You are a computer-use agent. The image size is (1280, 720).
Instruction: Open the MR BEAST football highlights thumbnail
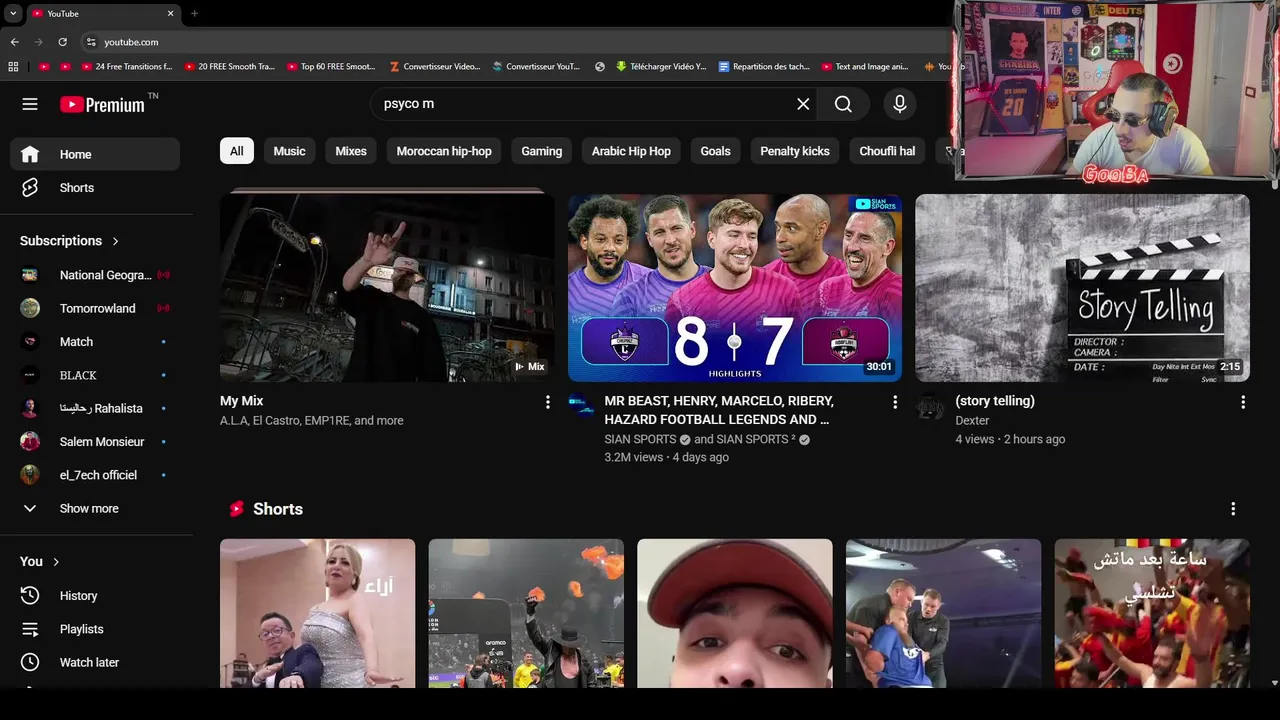(x=735, y=288)
